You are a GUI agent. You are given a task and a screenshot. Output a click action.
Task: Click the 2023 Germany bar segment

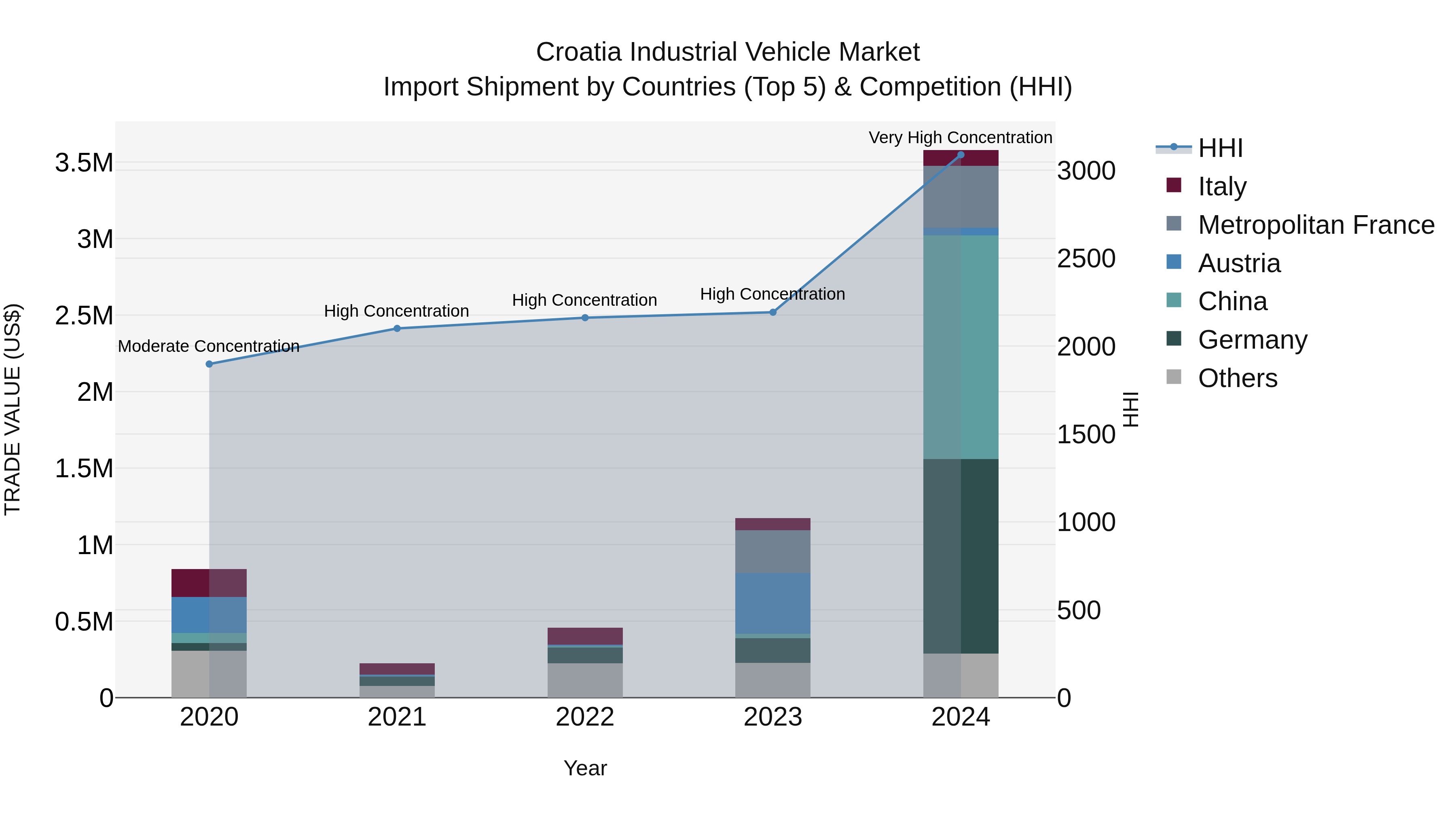[x=772, y=651]
